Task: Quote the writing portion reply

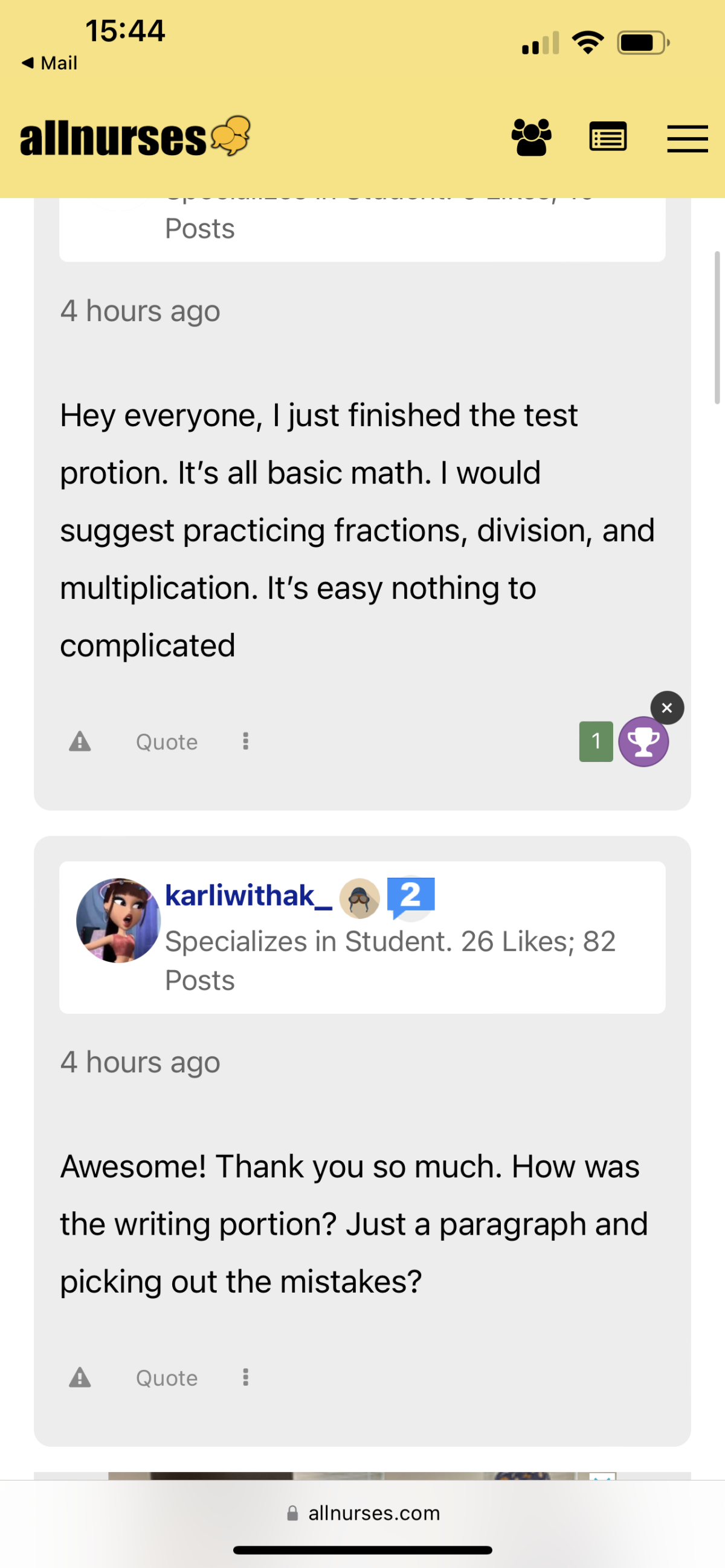Action: [166, 1378]
